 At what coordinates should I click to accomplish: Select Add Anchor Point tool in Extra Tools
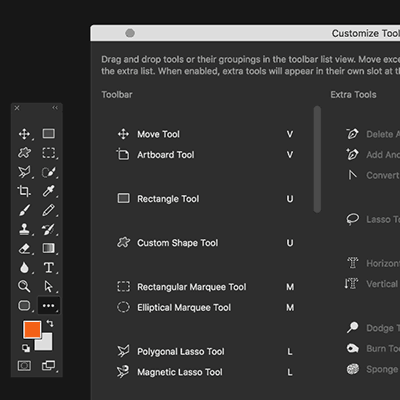[372, 155]
